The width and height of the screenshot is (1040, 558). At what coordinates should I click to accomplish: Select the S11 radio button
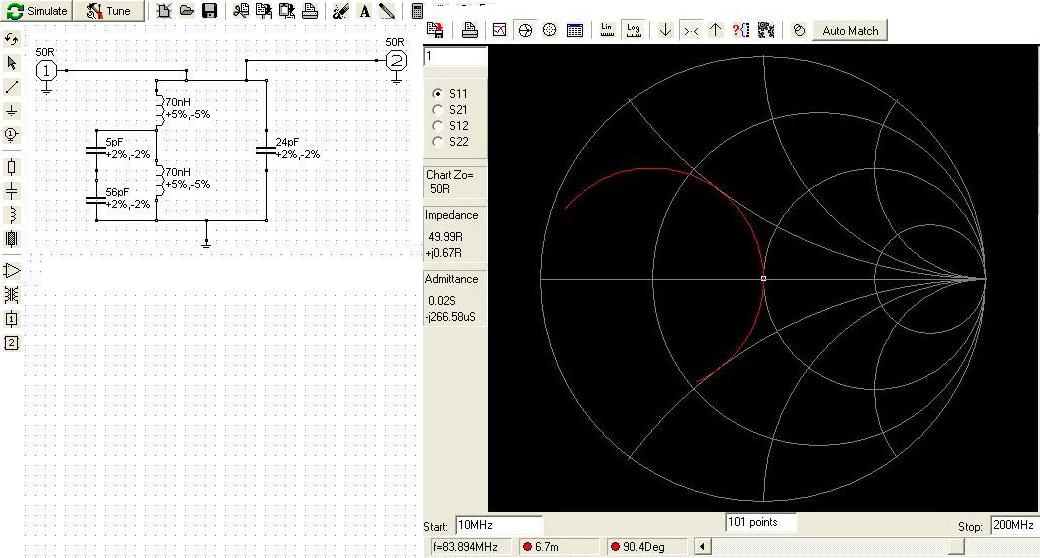click(x=438, y=93)
